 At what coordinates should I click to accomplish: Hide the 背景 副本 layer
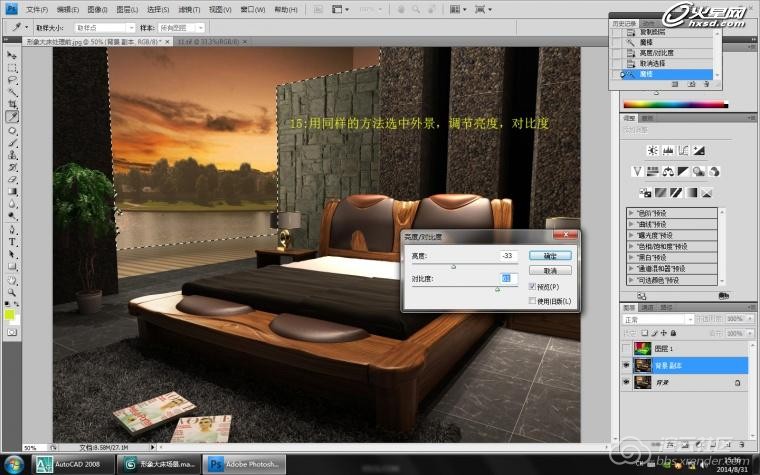tap(626, 365)
